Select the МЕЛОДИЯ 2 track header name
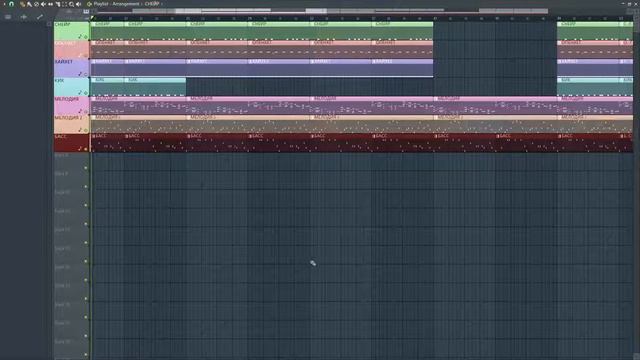Viewport: 640px width, 360px height. [x=68, y=118]
